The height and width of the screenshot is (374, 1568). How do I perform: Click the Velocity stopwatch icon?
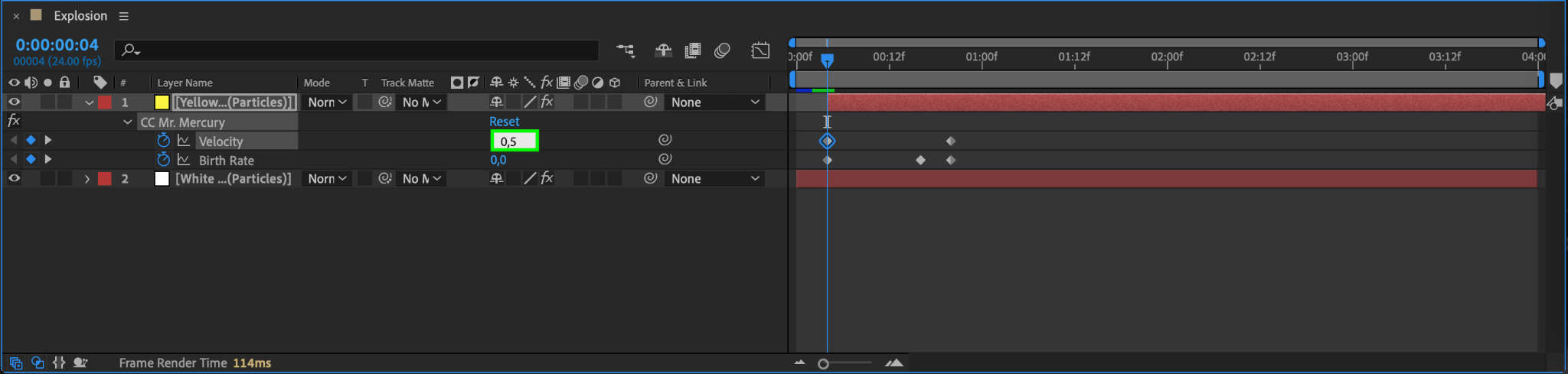(163, 141)
